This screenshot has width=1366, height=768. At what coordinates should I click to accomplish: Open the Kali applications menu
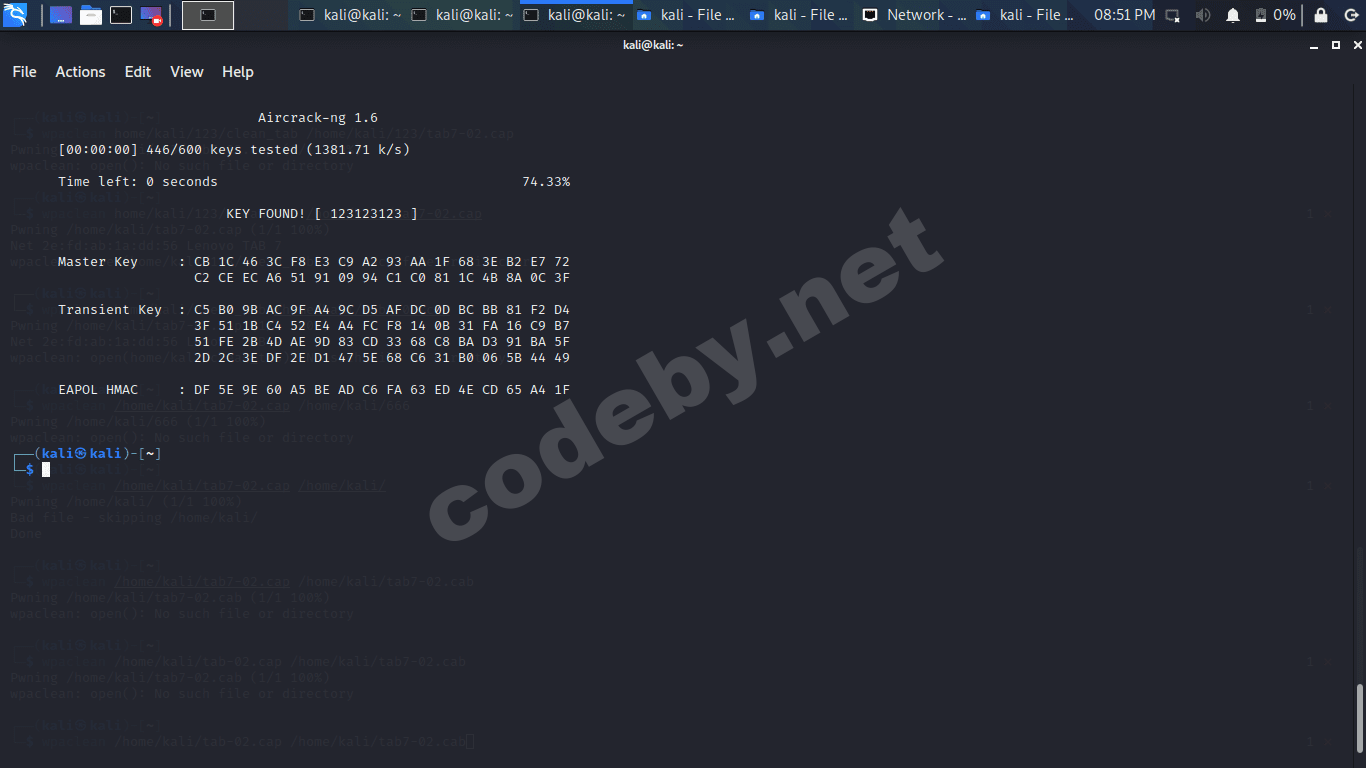(15, 14)
